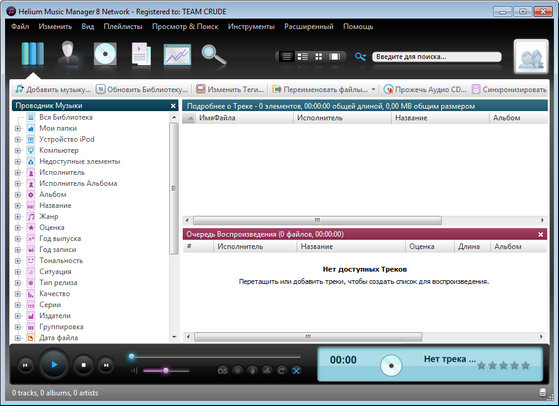Screen dimensions: 559x406
Task: Expand the 'Мои папки' tree node
Action: coord(17,128)
